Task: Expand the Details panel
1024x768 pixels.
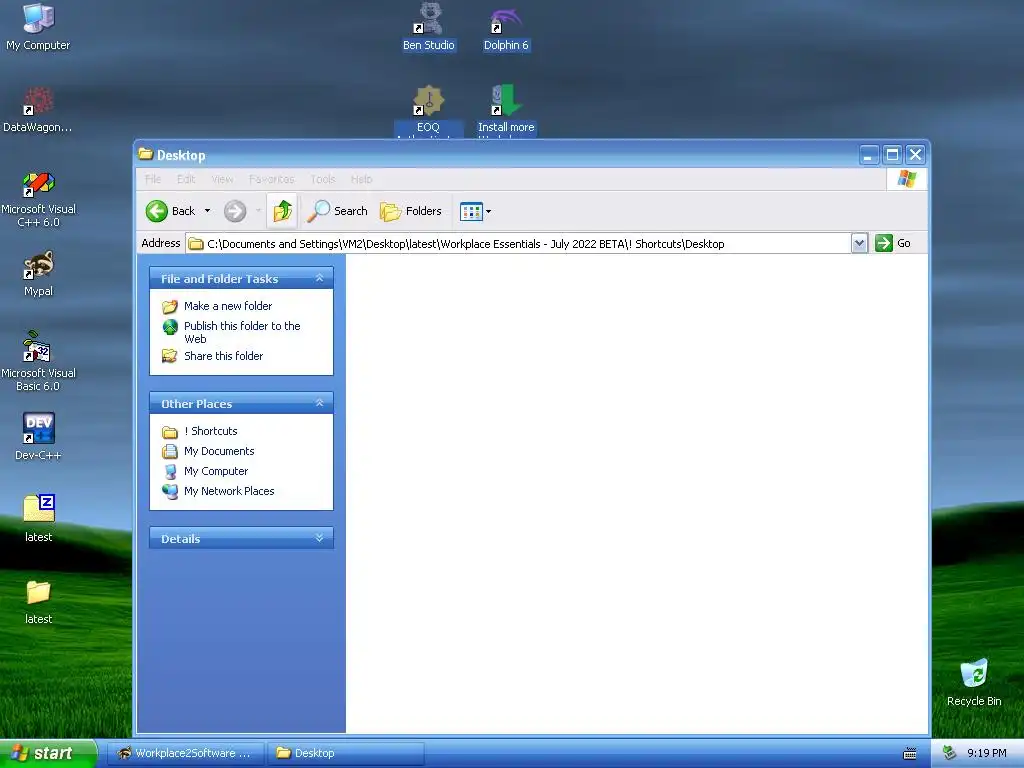Action: coord(319,538)
